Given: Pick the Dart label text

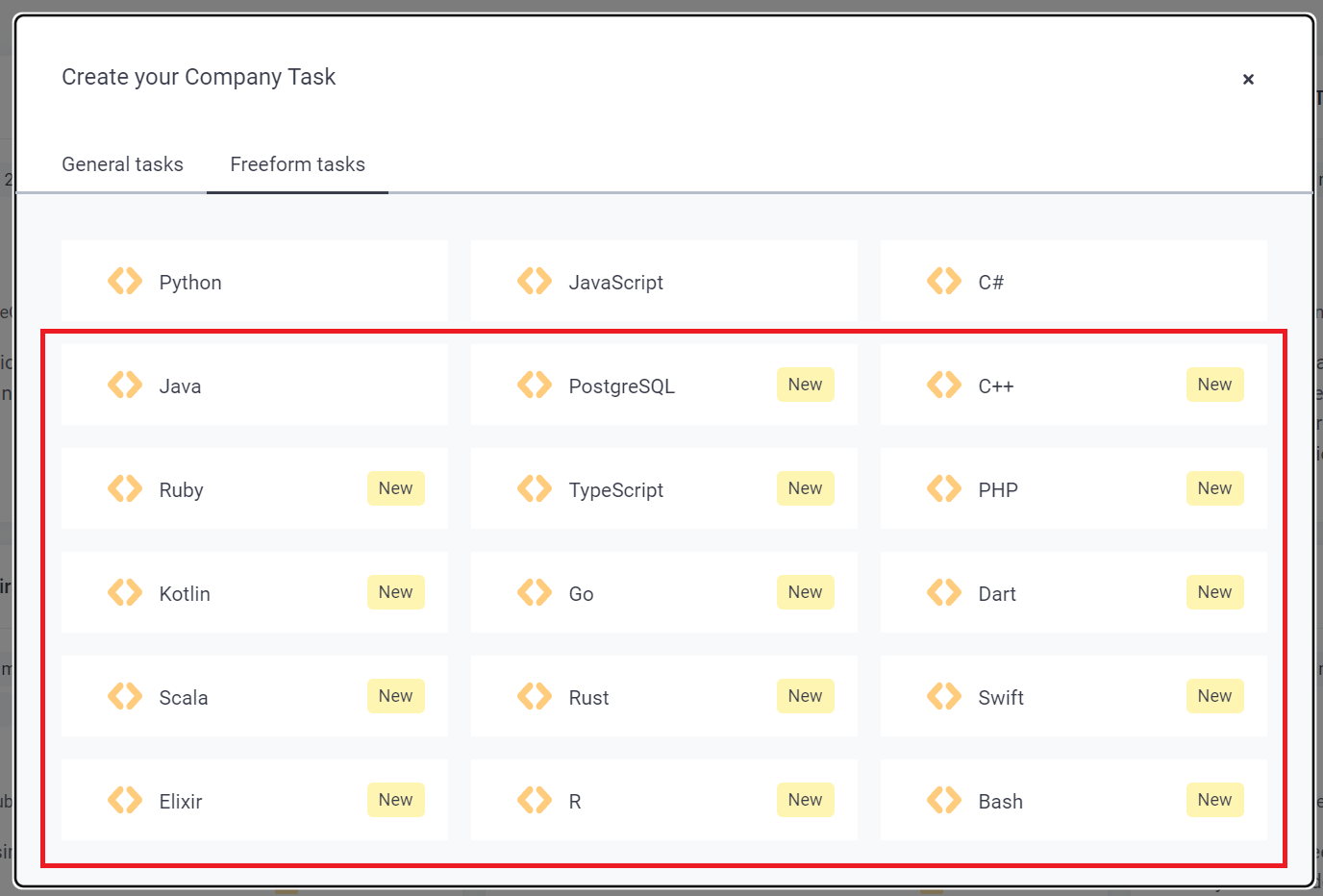Looking at the screenshot, I should tap(997, 594).
